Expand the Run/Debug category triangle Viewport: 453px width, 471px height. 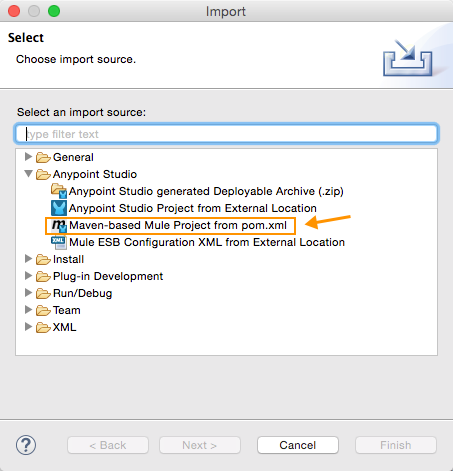28,293
